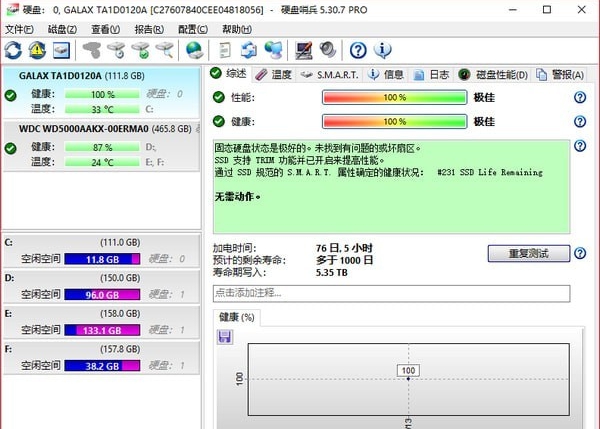This screenshot has width=600, height=429.
Task: Open the 配置(C) menu
Action: coord(193,29)
